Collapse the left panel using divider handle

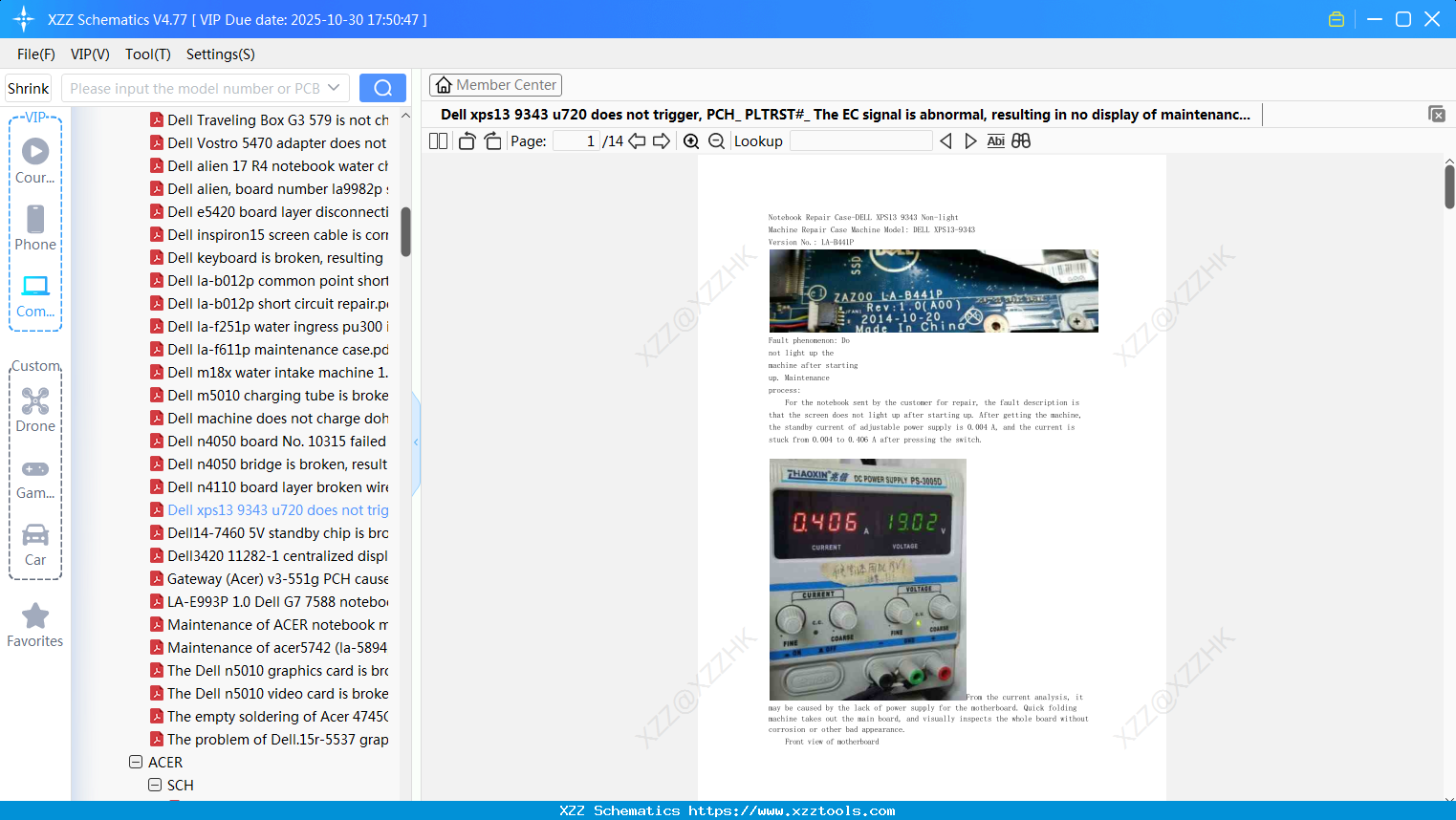pos(416,442)
